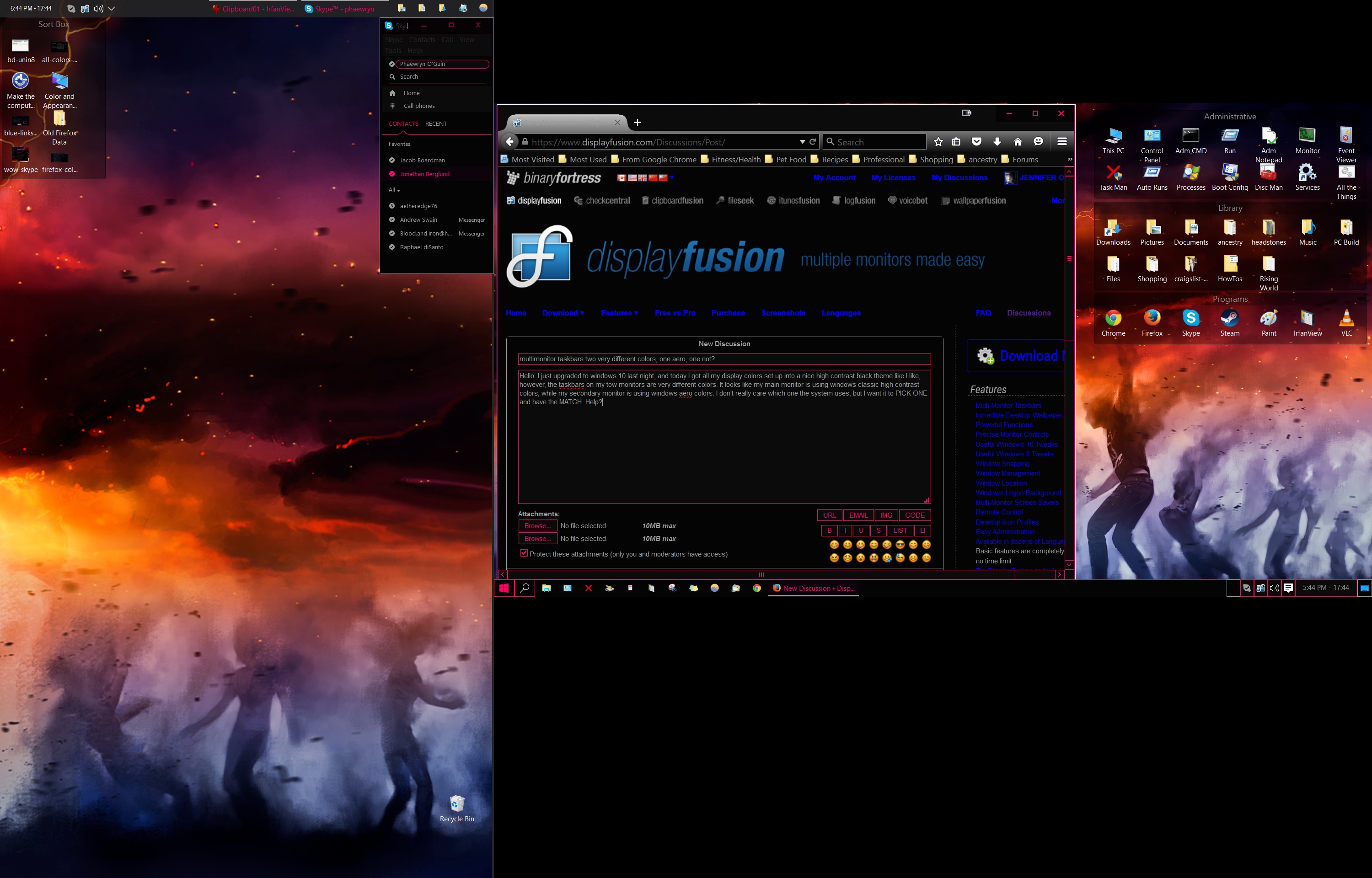Open Steam from the Programs desktop group
This screenshot has width=1372, height=878.
point(1229,323)
